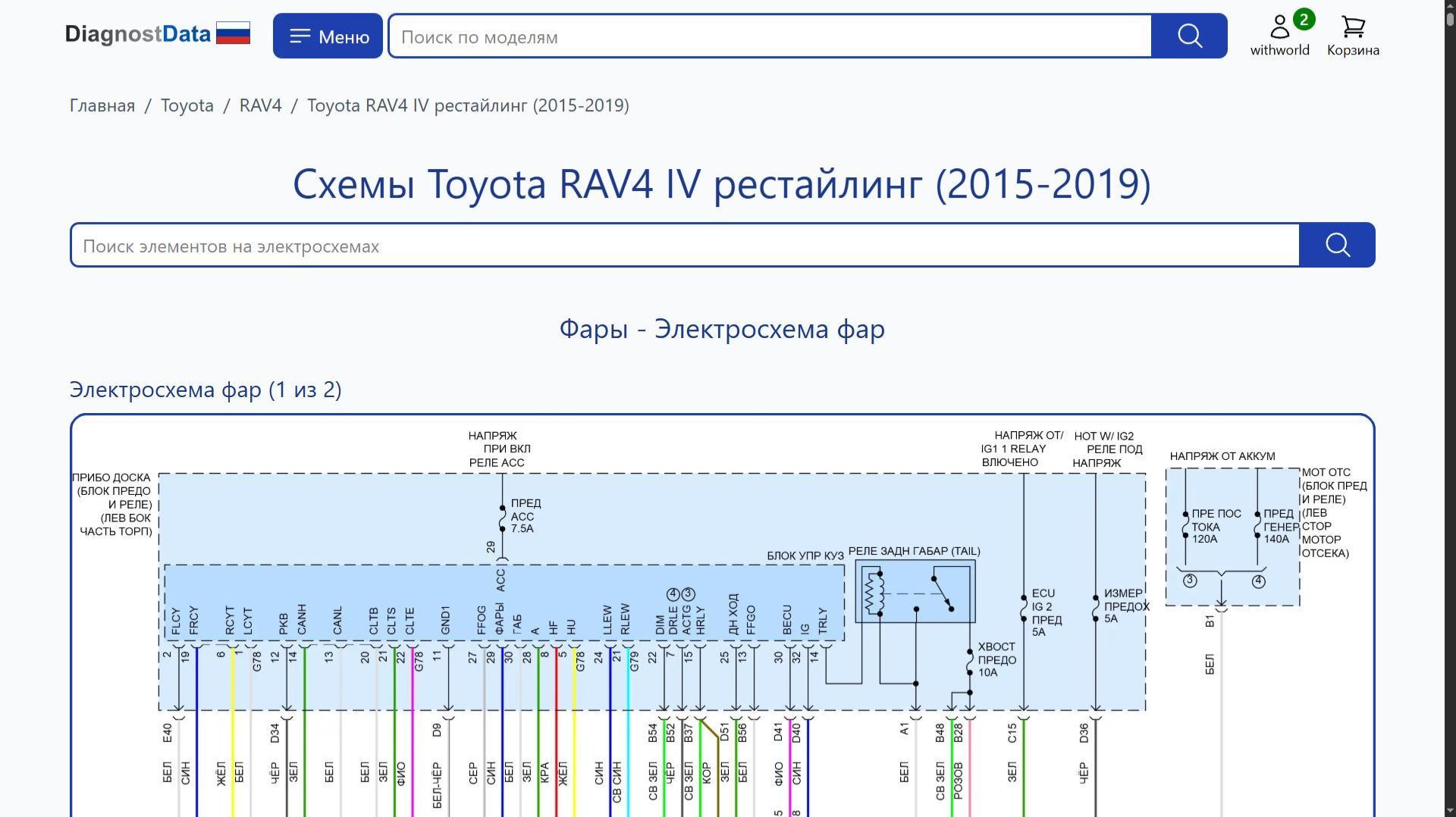
Task: Click the 'ПРЕ ПОС ТОКА 120A' fuse label
Action: [x=1216, y=526]
